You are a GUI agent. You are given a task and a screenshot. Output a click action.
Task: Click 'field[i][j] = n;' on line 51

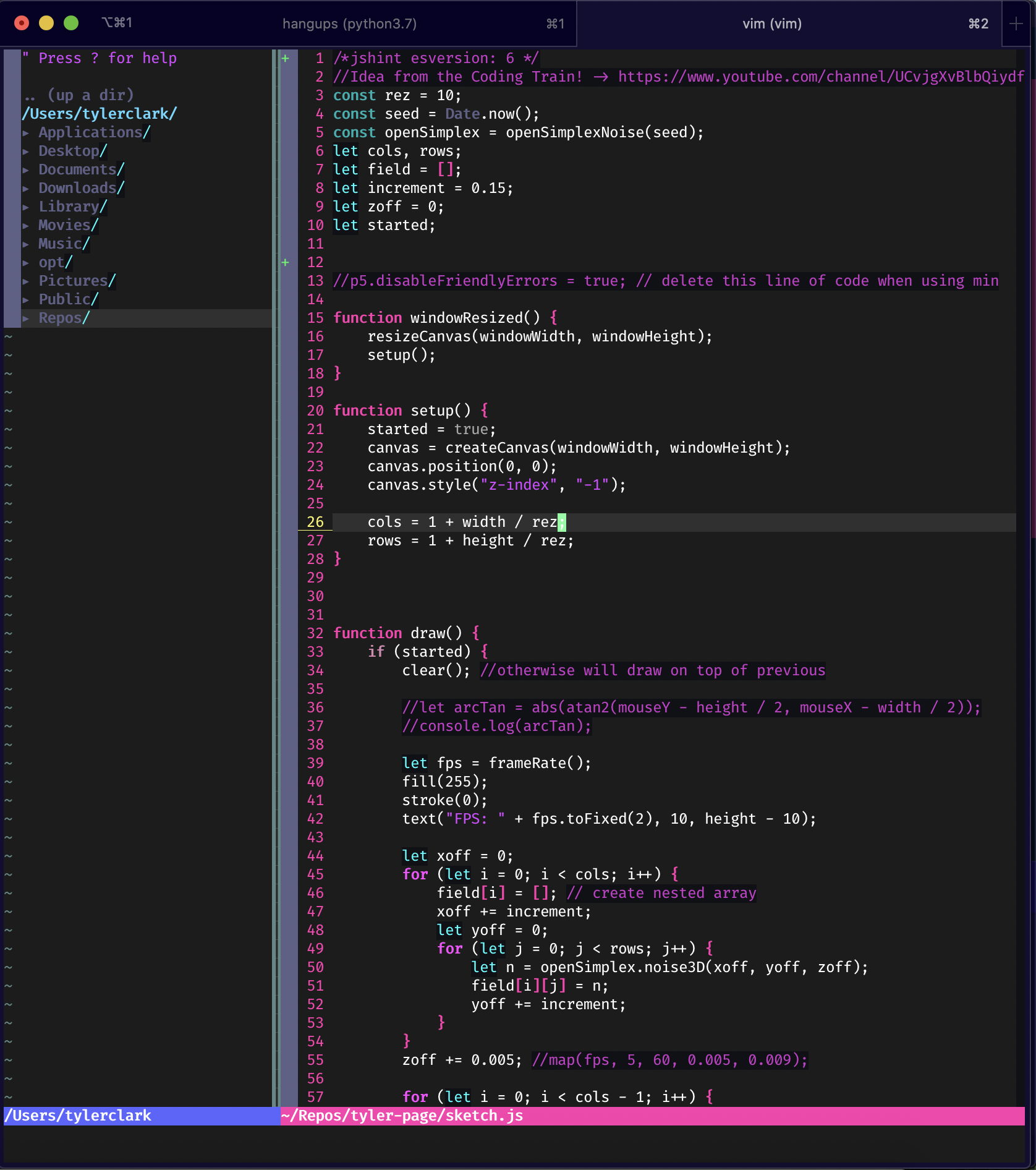pos(540,986)
